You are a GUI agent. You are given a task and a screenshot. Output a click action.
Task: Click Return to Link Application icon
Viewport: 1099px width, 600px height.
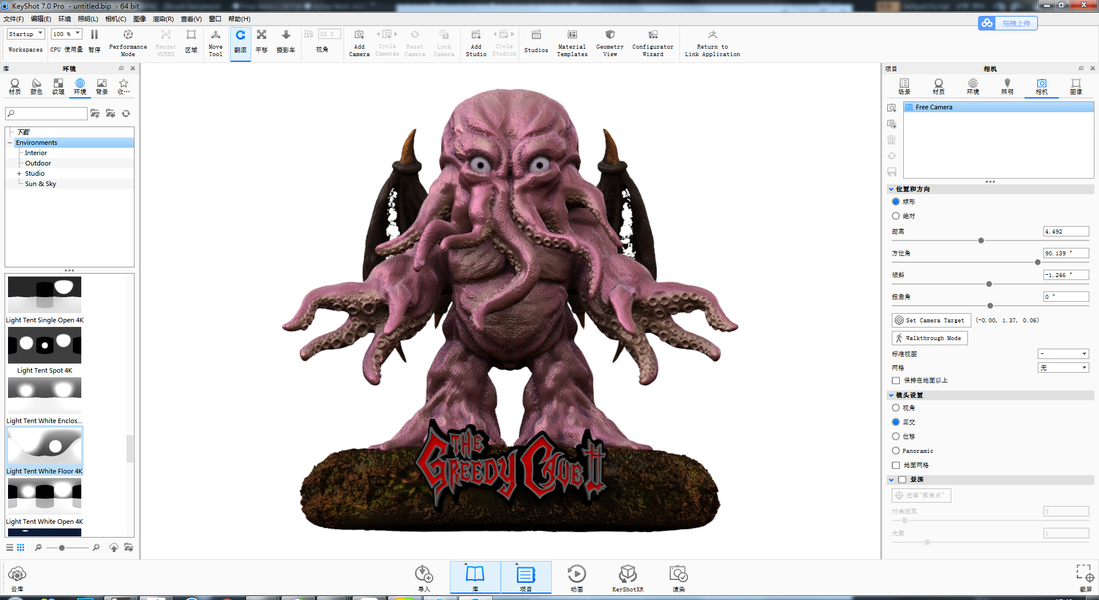click(712, 35)
